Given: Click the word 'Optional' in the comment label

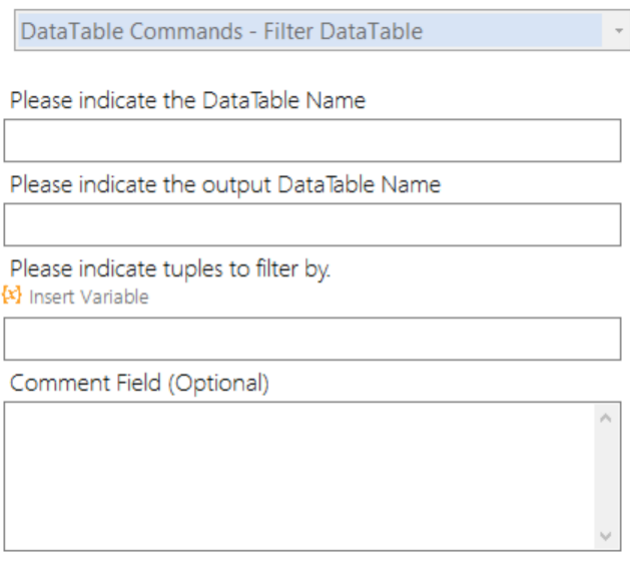Looking at the screenshot, I should 219,384.
